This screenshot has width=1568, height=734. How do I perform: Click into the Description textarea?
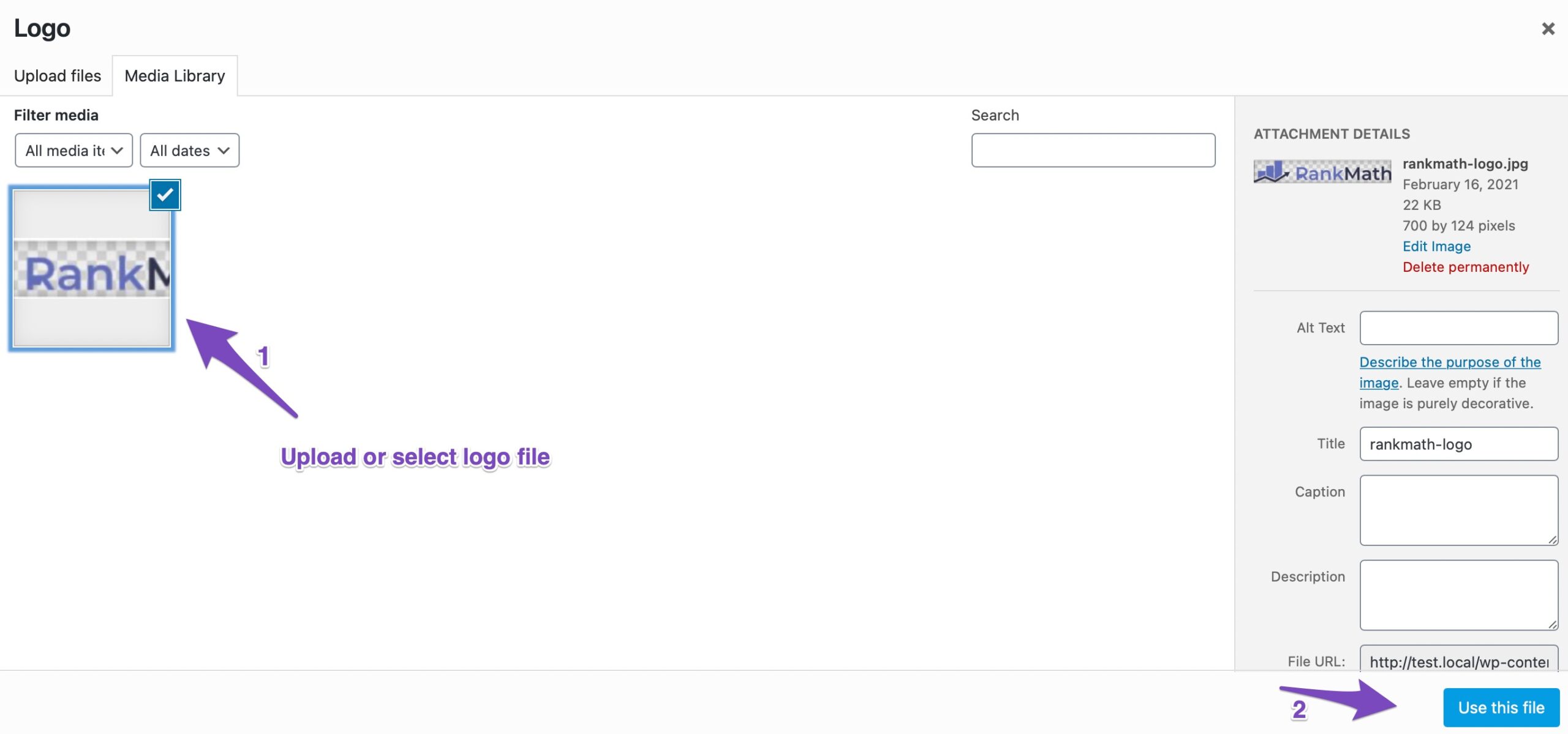tap(1458, 594)
